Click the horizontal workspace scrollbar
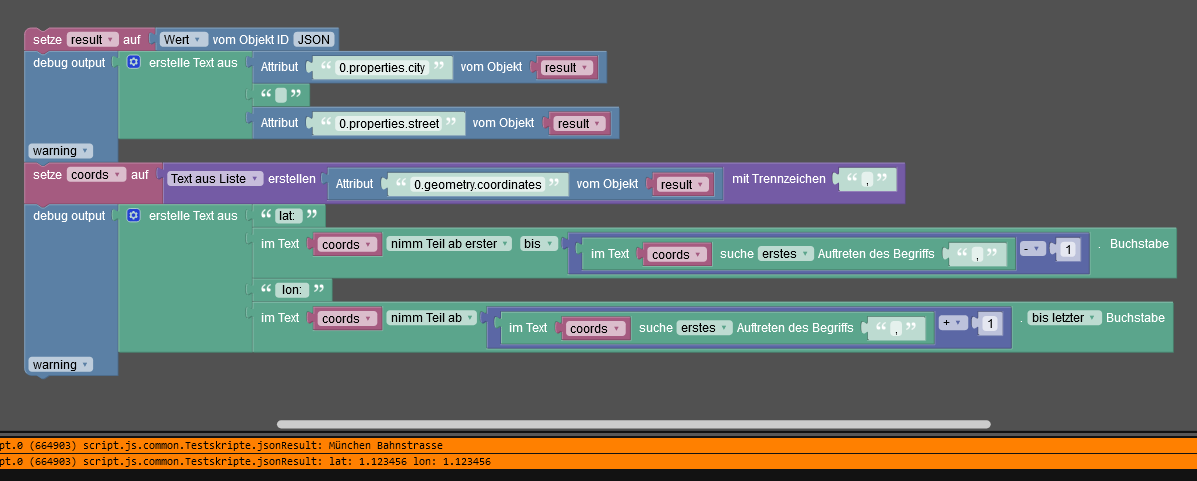The width and height of the screenshot is (1197, 481). 634,424
